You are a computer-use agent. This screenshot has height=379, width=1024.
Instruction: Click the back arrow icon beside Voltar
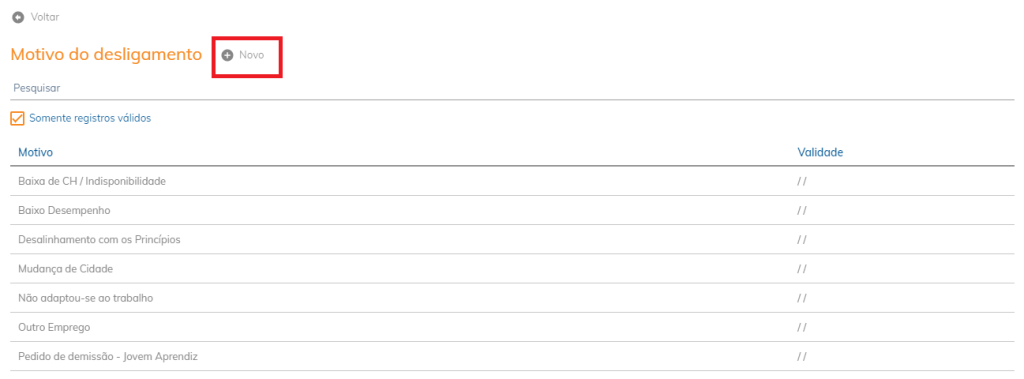pos(18,18)
